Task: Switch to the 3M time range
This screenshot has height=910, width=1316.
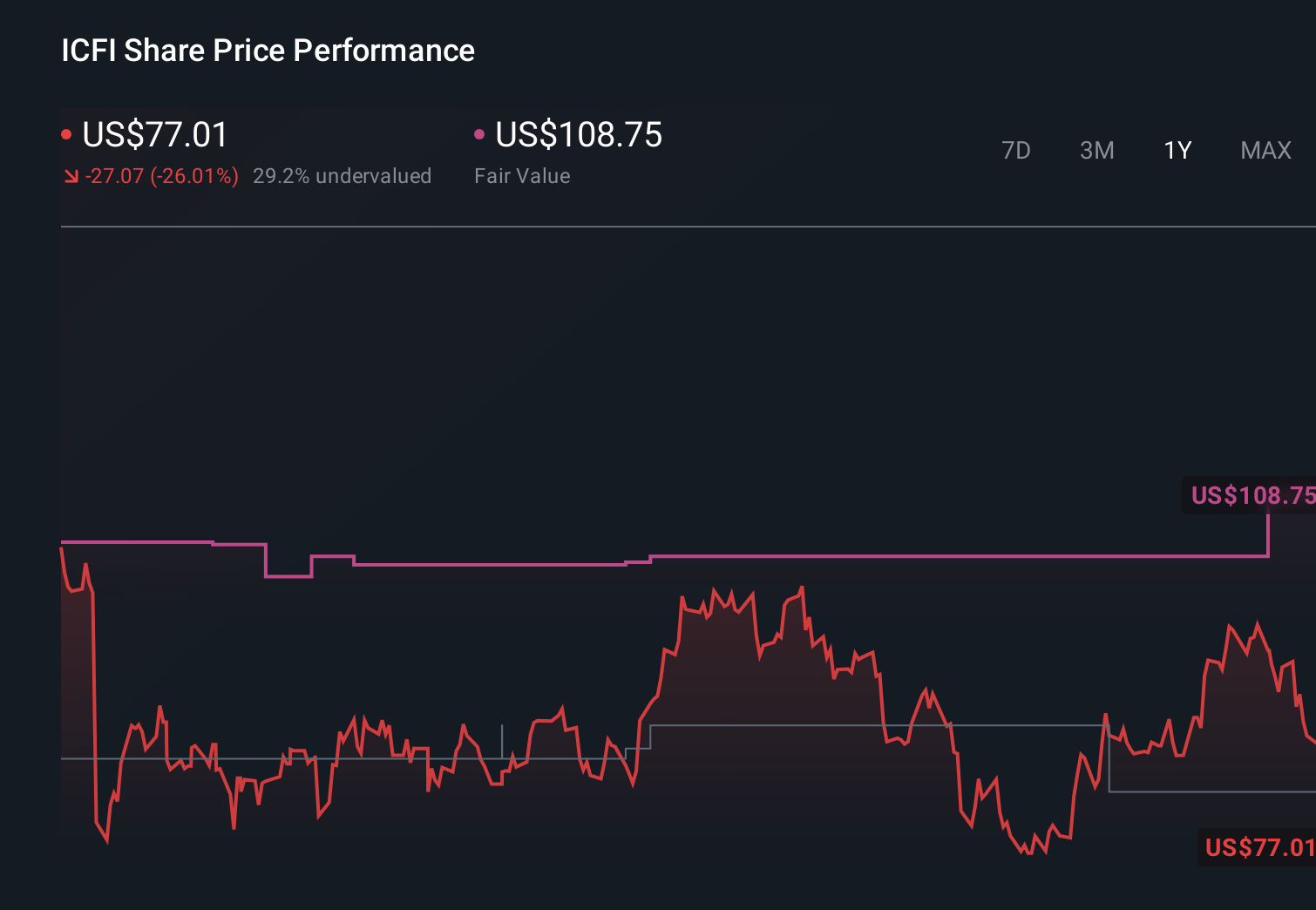Action: (1096, 150)
